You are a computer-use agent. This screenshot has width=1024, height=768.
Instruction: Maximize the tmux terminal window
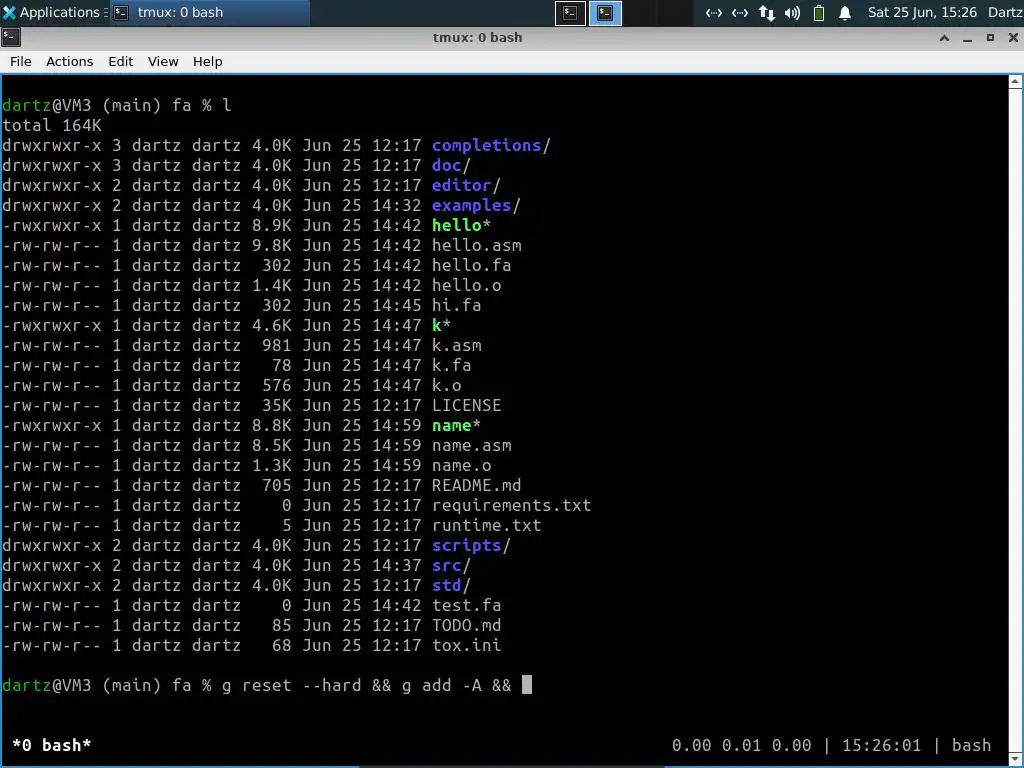(x=990, y=38)
